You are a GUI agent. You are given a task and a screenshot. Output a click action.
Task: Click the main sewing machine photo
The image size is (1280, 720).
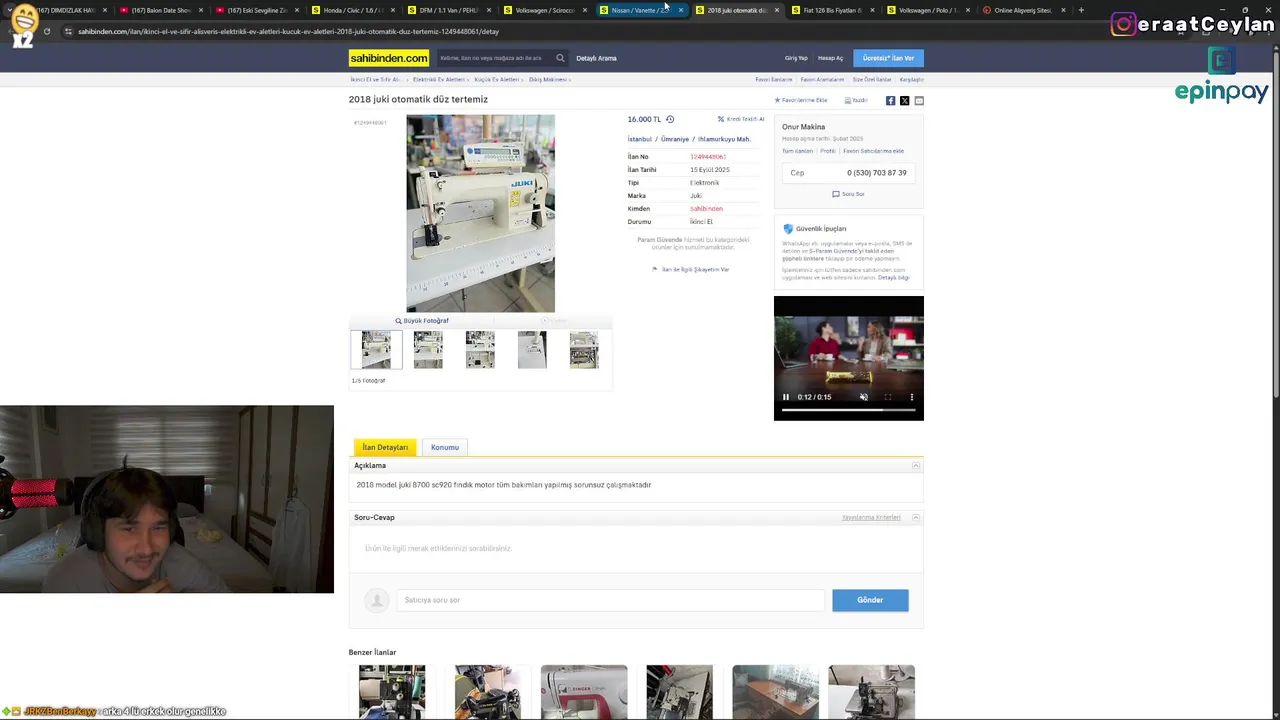pos(480,213)
